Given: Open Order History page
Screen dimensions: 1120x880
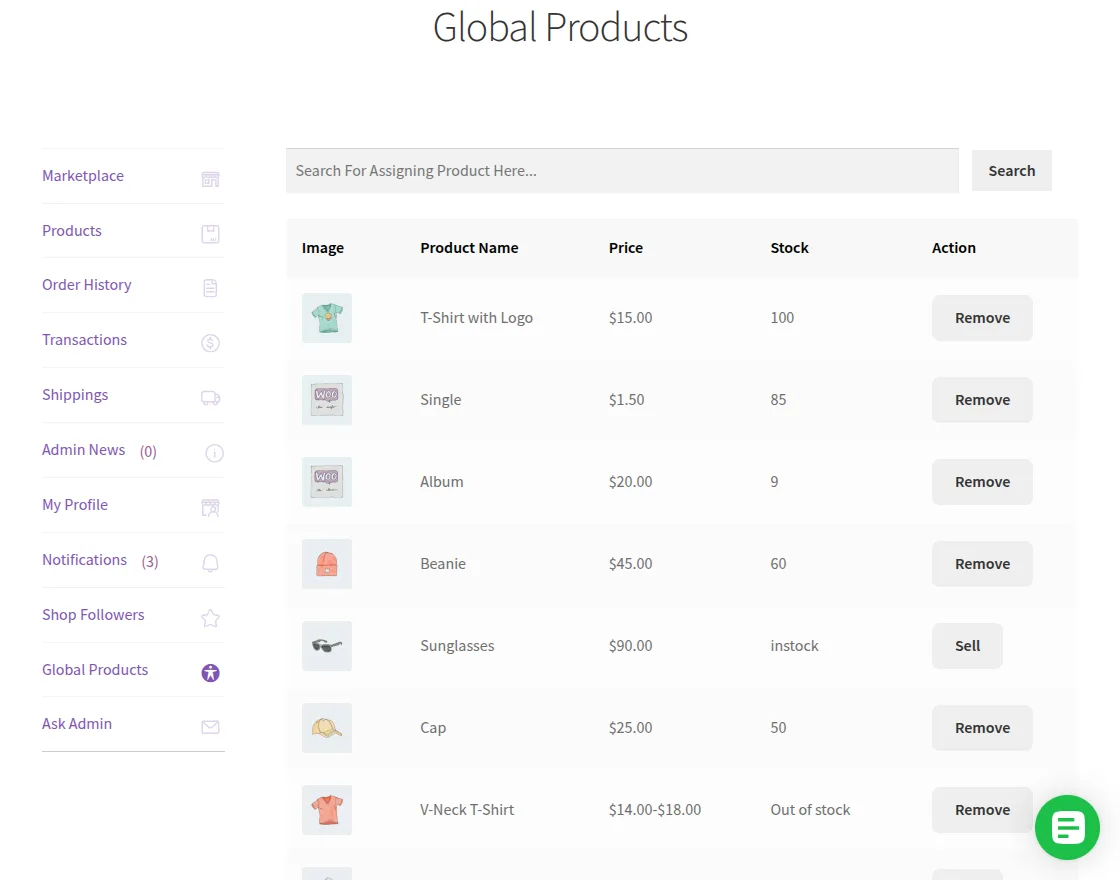Looking at the screenshot, I should pyautogui.click(x=86, y=285).
